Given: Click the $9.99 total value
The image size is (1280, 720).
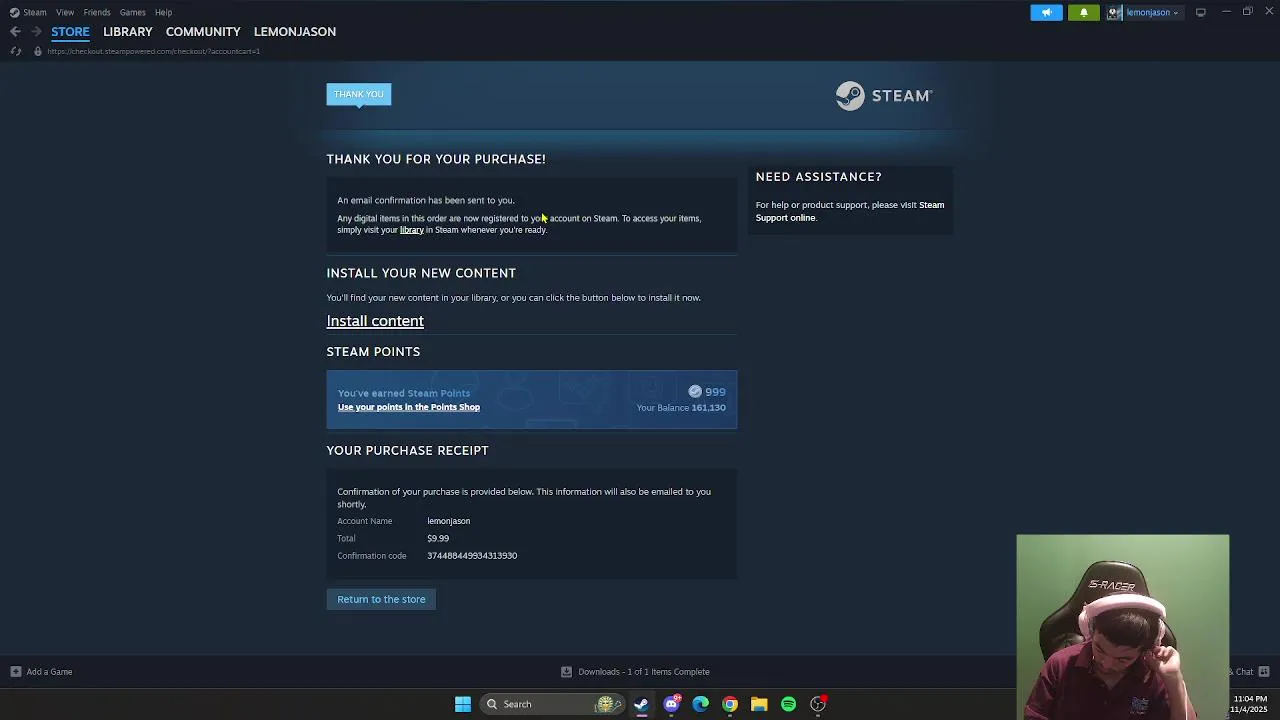Looking at the screenshot, I should coord(438,538).
